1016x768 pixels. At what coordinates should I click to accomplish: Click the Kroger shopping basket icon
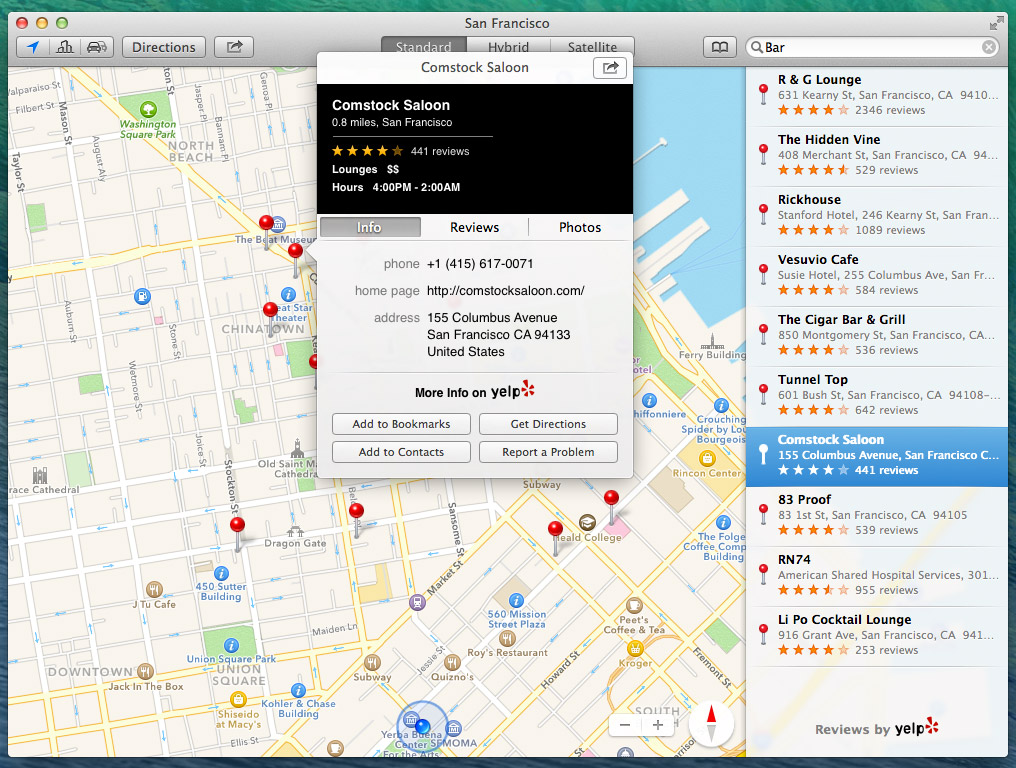pyautogui.click(x=635, y=648)
